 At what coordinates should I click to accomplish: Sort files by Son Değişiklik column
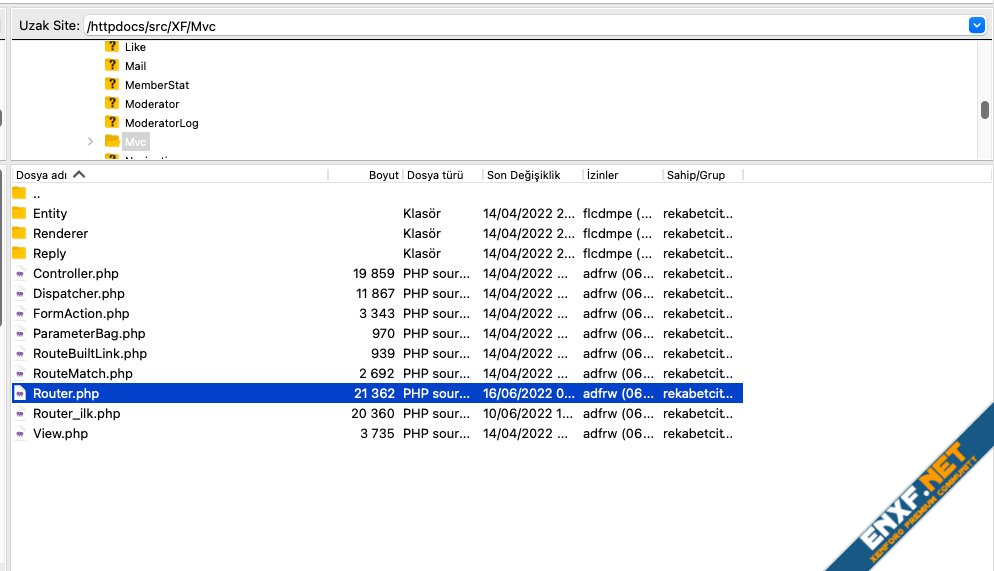click(x=530, y=175)
